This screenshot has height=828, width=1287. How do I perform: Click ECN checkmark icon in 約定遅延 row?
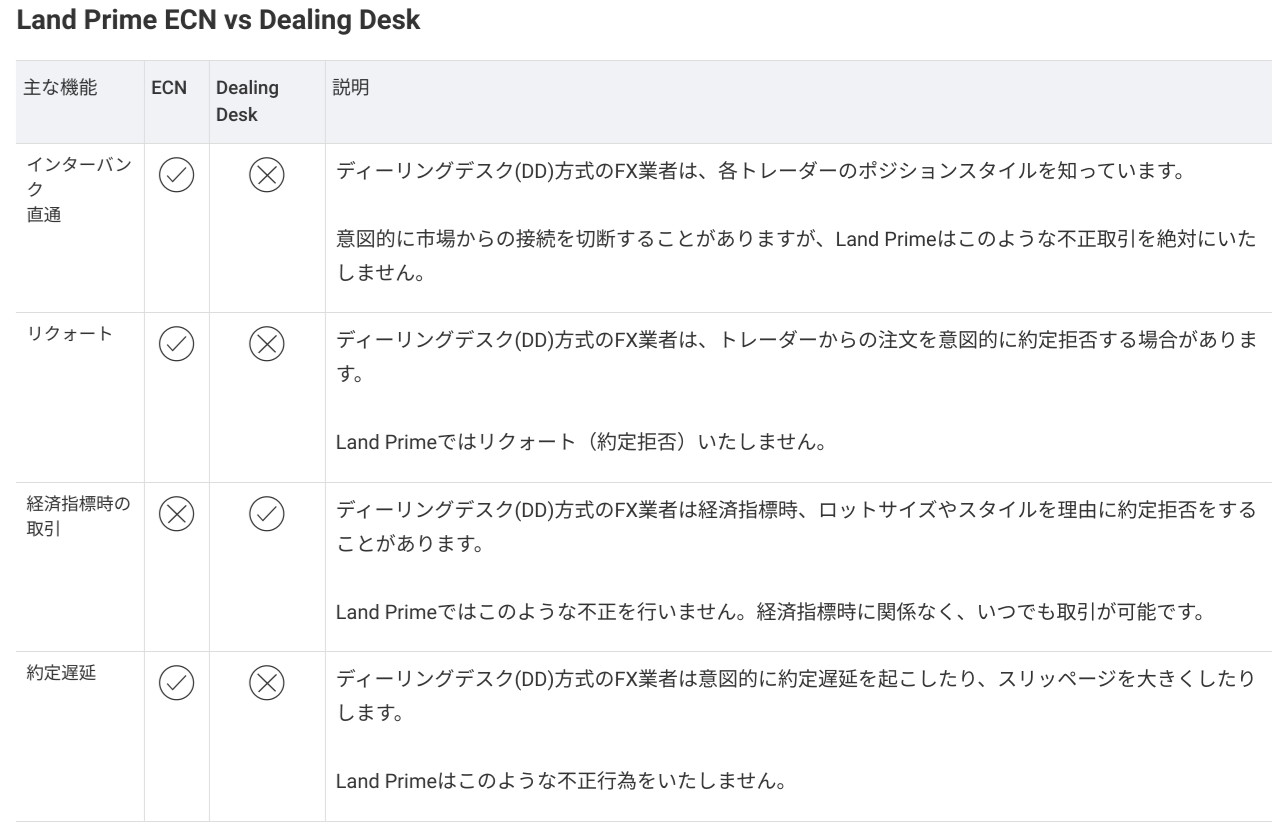coord(177,683)
